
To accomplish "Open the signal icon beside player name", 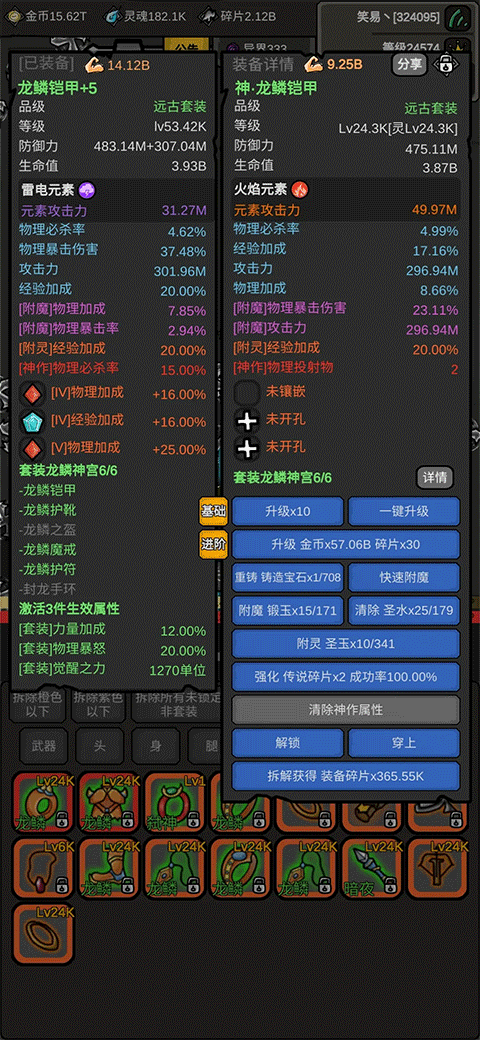I will (x=457, y=16).
